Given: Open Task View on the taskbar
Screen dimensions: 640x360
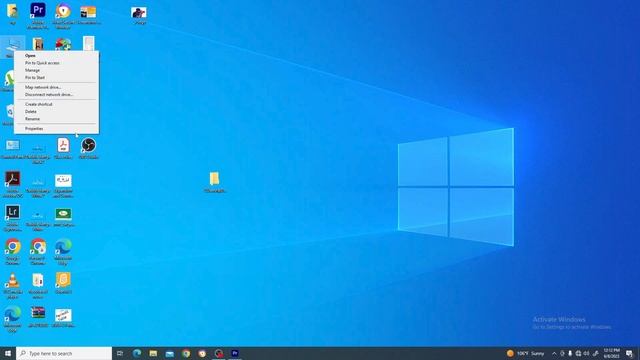Looking at the screenshot, I should click(120, 353).
